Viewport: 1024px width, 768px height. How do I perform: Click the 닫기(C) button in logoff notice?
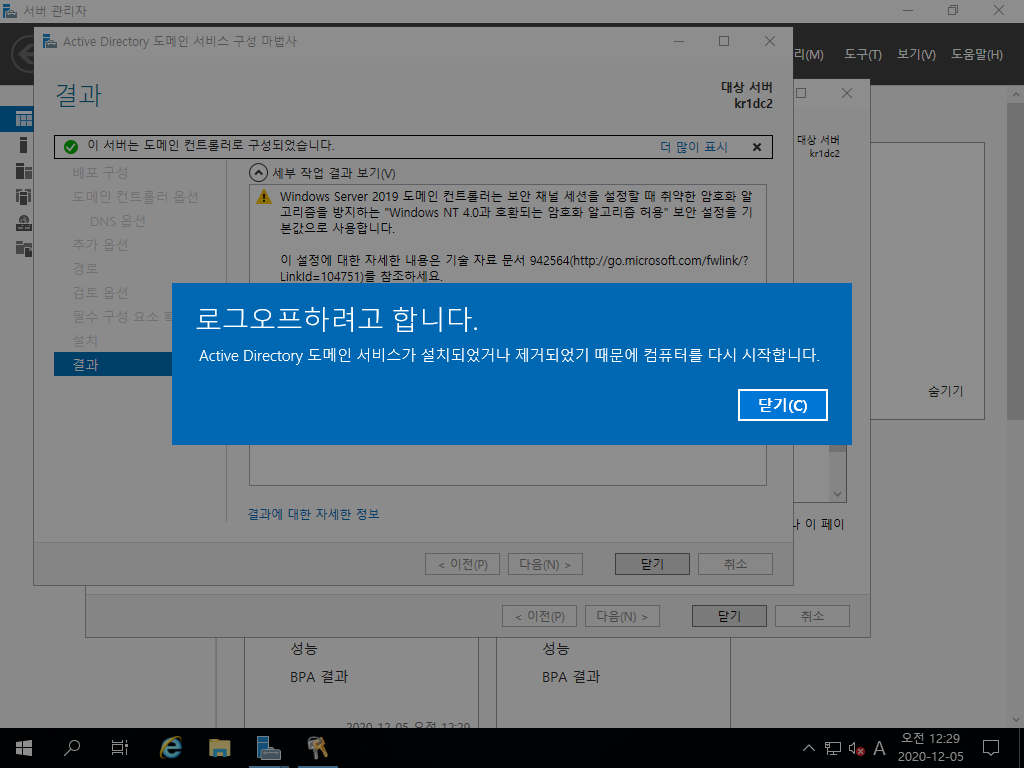[782, 405]
